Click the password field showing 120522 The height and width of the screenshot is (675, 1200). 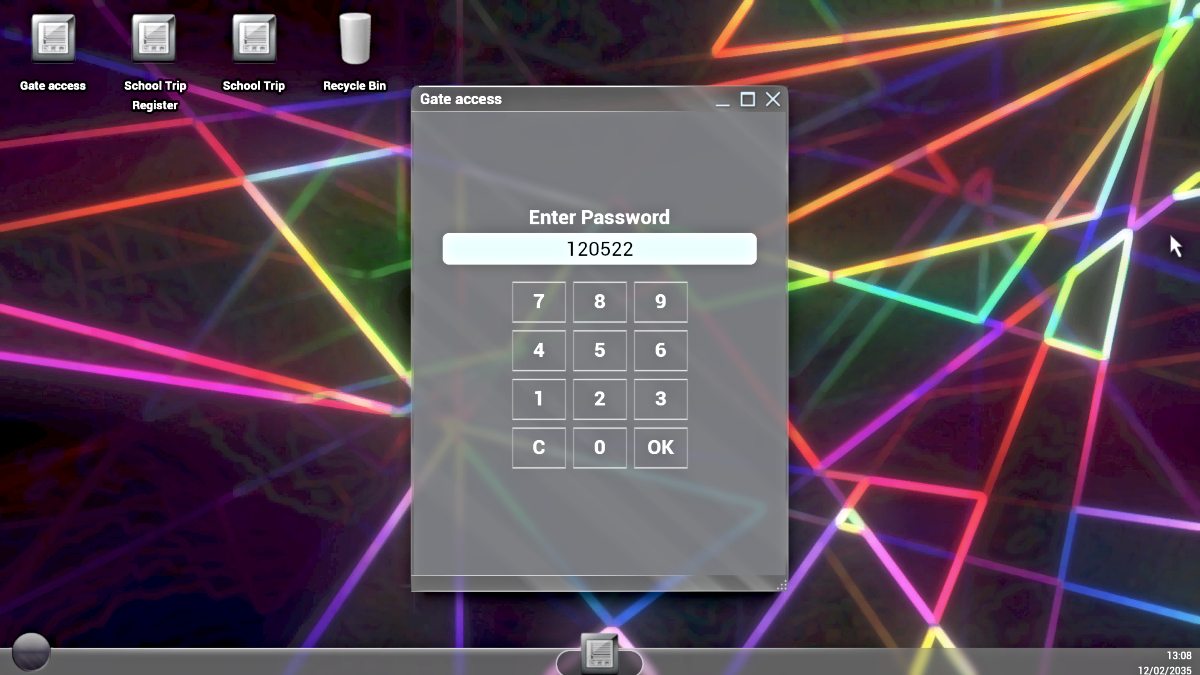[x=599, y=249]
